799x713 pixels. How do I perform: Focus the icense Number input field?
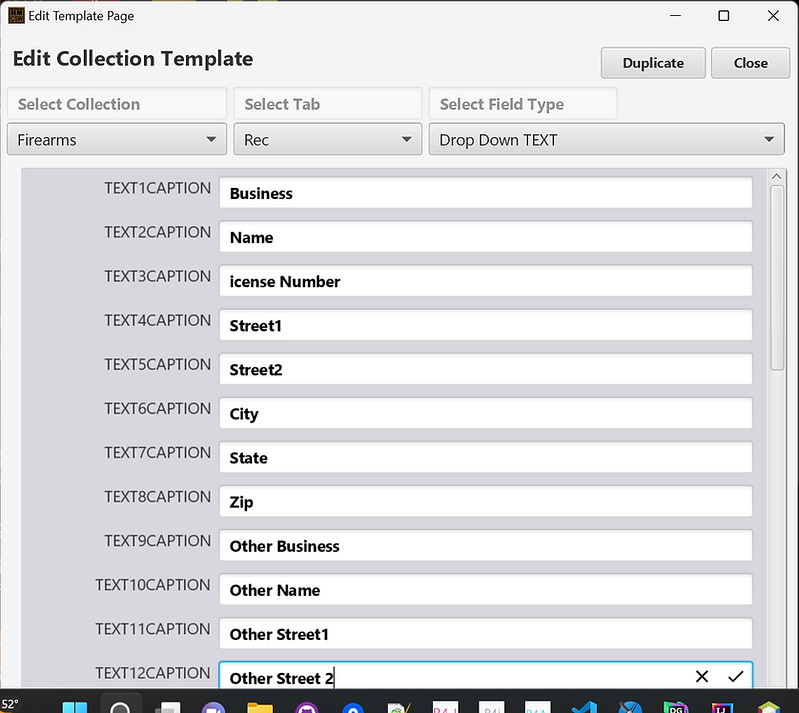(x=486, y=281)
